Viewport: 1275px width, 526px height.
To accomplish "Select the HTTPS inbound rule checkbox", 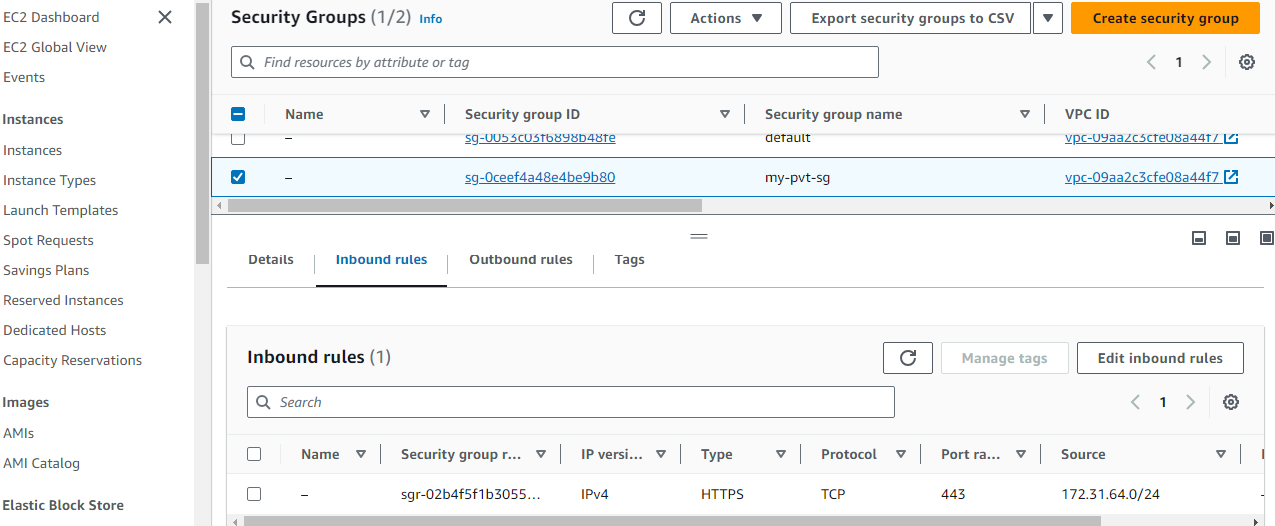I will click(x=254, y=494).
